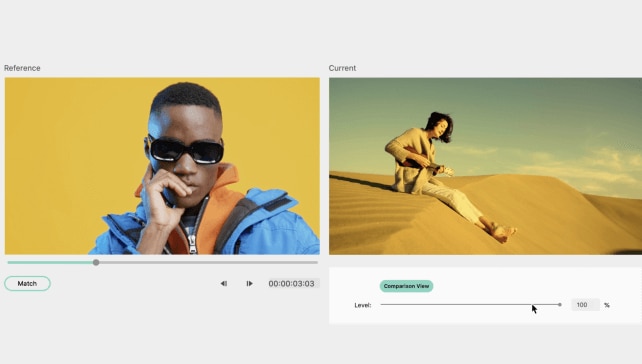
Task: Click the Reference scrubber playhead knob
Action: [x=96, y=262]
